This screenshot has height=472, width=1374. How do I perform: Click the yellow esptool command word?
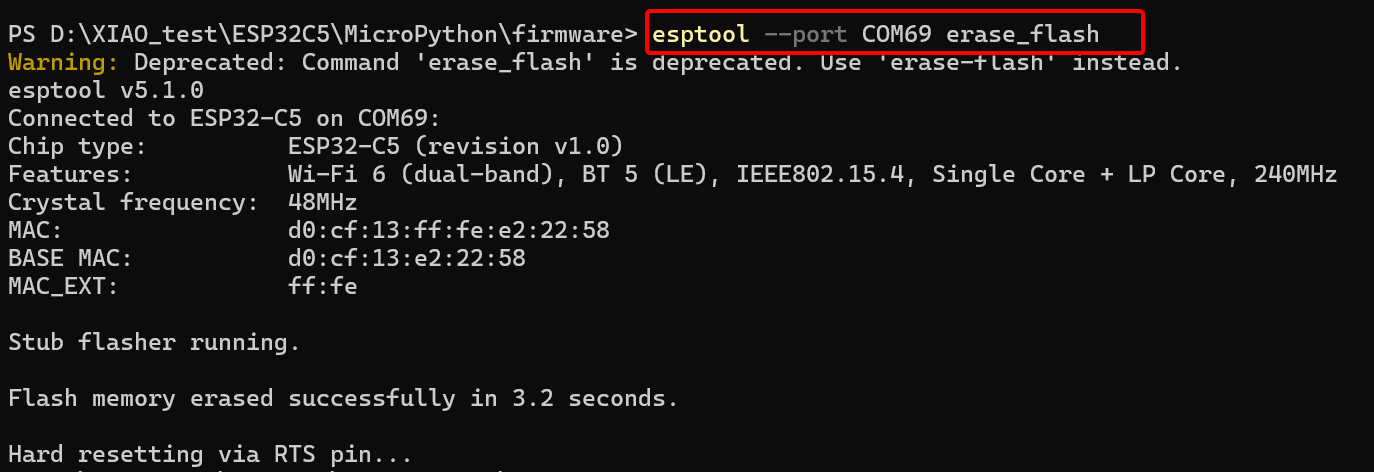coord(701,34)
